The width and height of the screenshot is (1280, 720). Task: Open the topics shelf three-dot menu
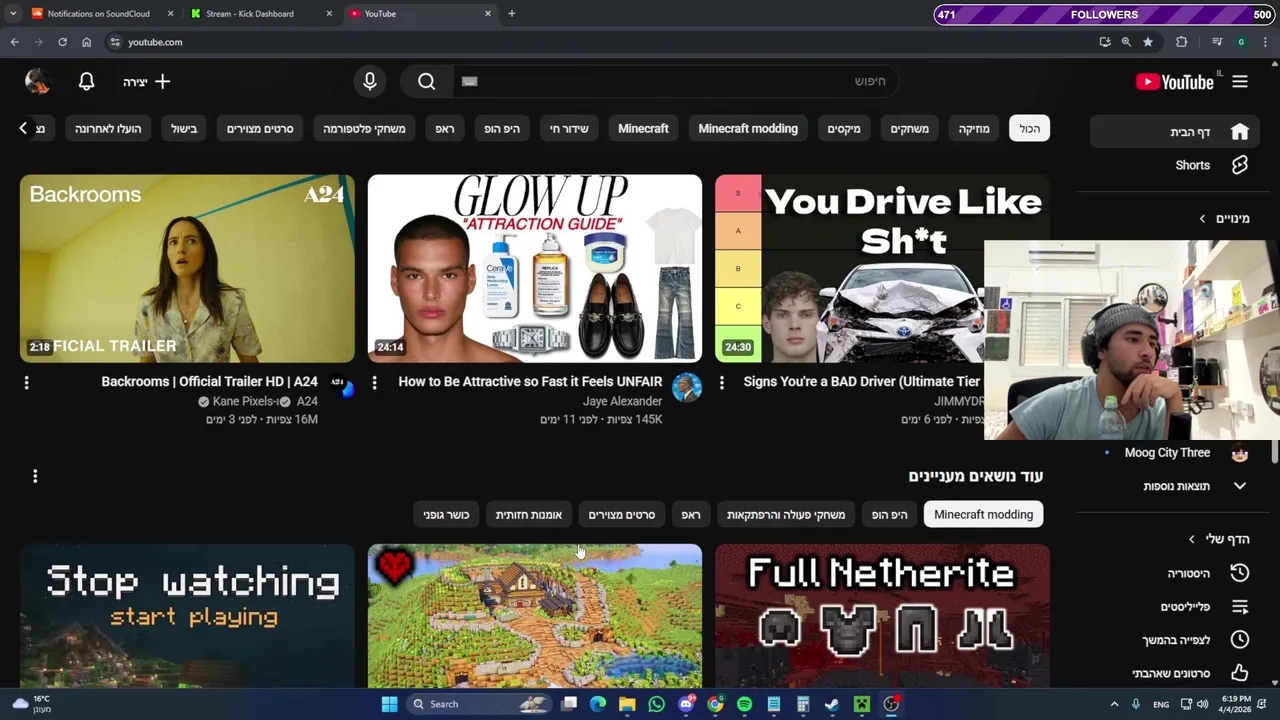tap(35, 476)
